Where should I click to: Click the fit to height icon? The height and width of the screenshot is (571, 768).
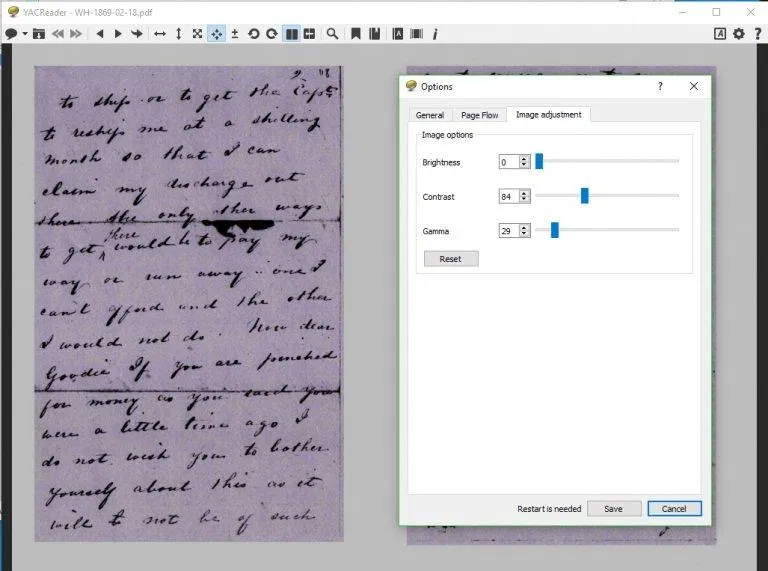click(x=178, y=33)
